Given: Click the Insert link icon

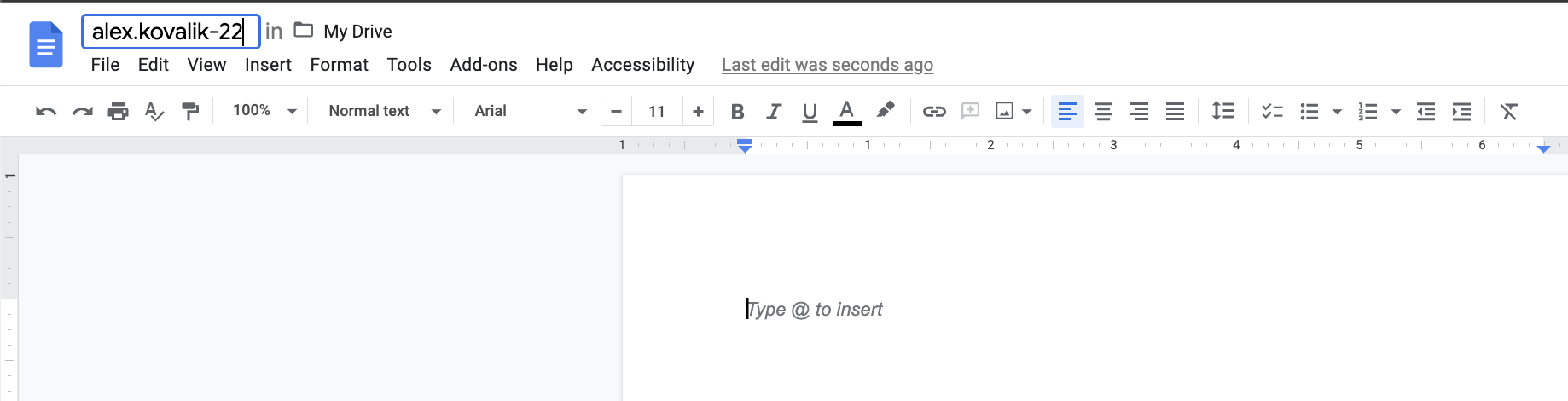Looking at the screenshot, I should [x=934, y=111].
